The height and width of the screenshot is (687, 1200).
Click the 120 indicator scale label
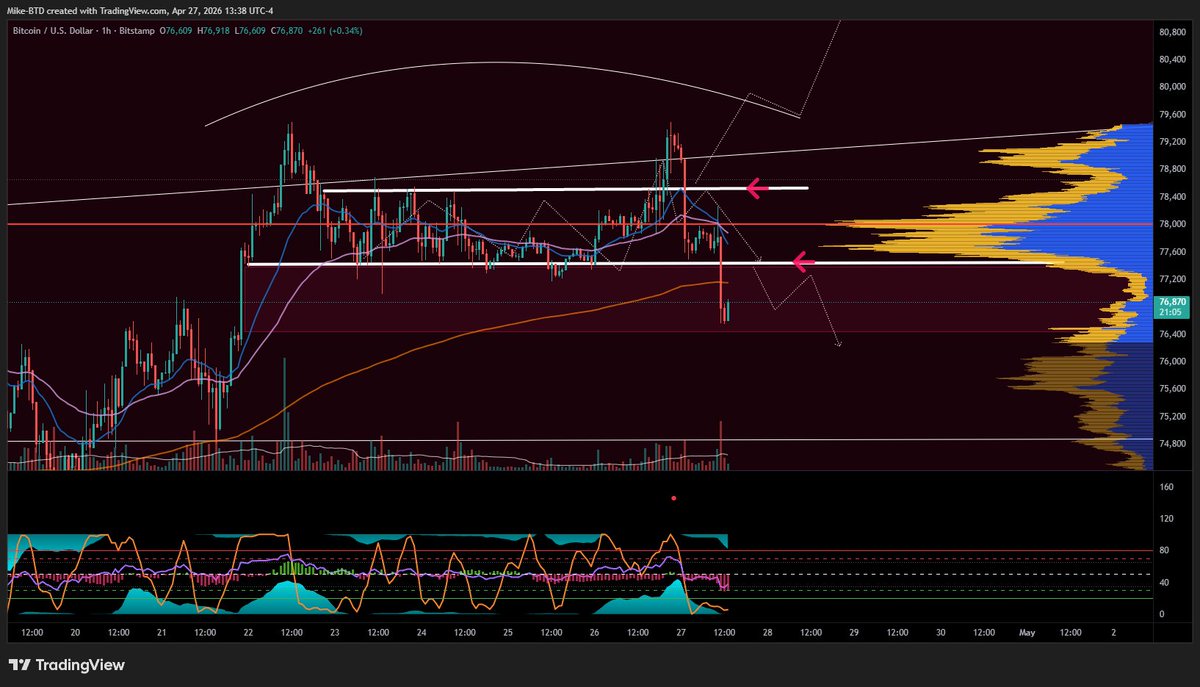point(1166,519)
